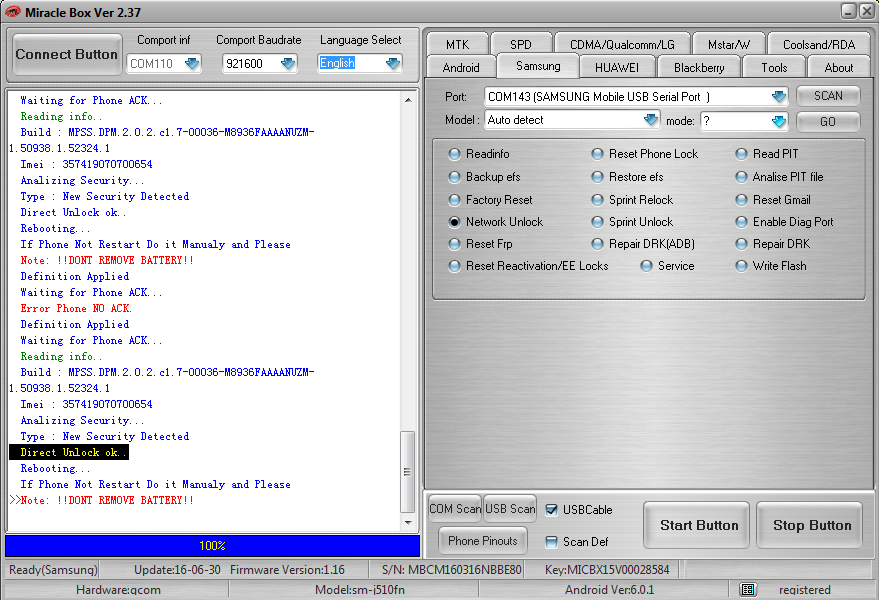This screenshot has width=879, height=600.
Task: Switch to the Android tab
Action: (461, 67)
